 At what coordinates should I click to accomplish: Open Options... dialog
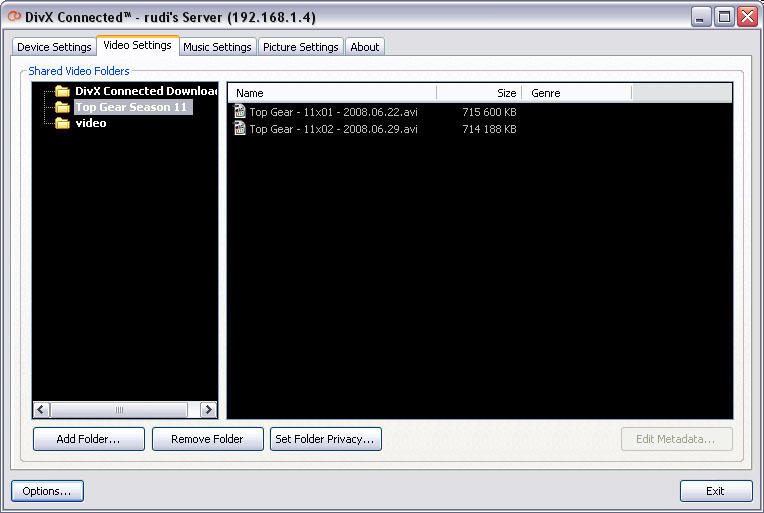(x=47, y=491)
